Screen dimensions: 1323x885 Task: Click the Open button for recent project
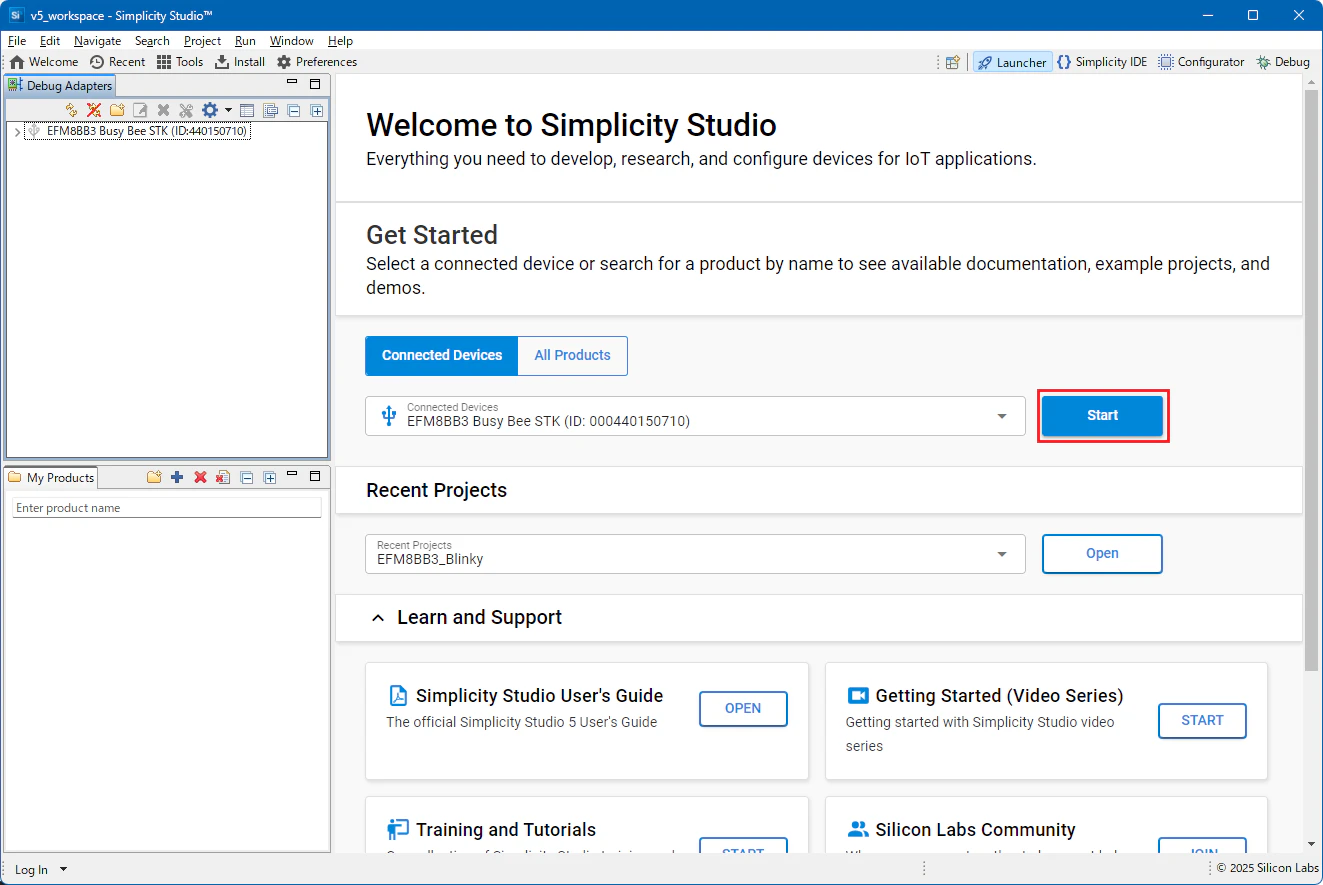(1102, 554)
